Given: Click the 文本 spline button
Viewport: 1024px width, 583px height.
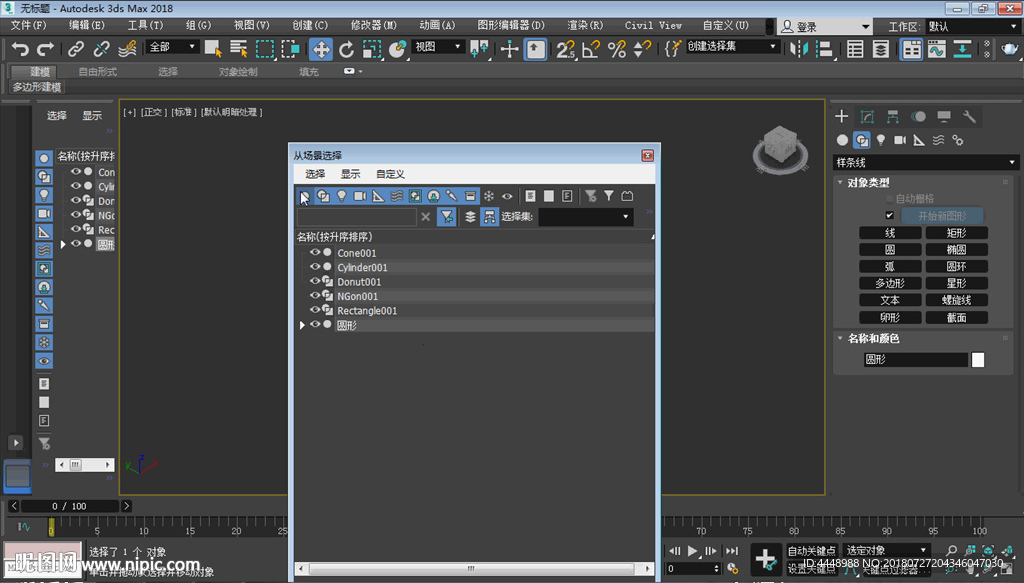Looking at the screenshot, I should 890,300.
